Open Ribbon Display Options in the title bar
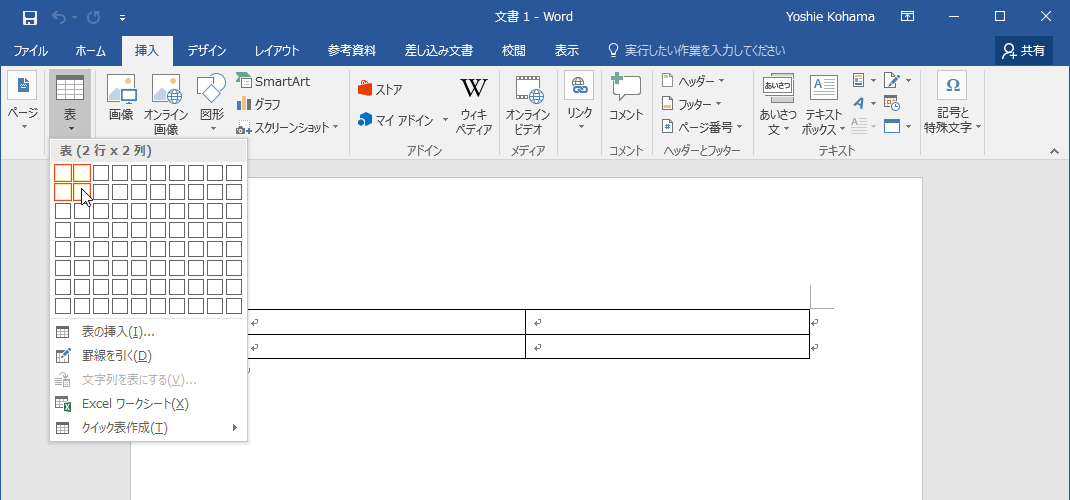The height and width of the screenshot is (500, 1070). click(x=907, y=16)
